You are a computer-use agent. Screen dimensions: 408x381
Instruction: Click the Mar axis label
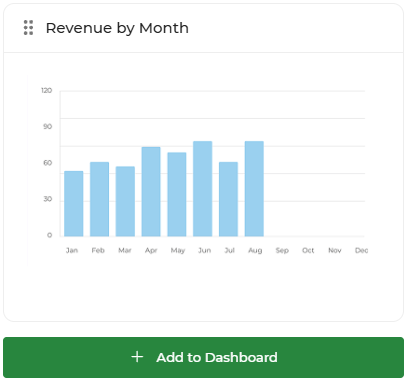point(125,250)
